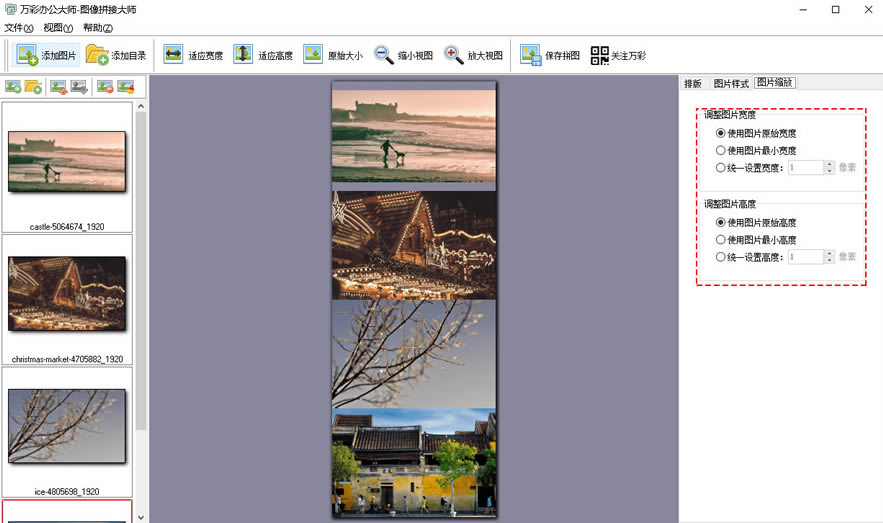
Task: Select 使用图片最小高度 radio option
Action: tap(721, 240)
